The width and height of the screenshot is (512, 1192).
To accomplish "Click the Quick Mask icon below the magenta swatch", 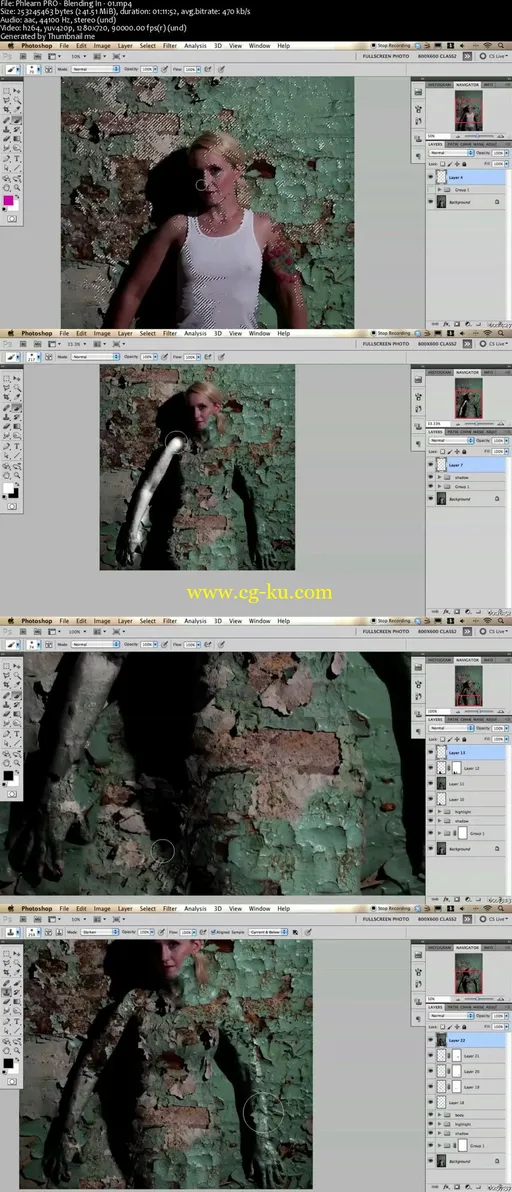I will pyautogui.click(x=12, y=219).
